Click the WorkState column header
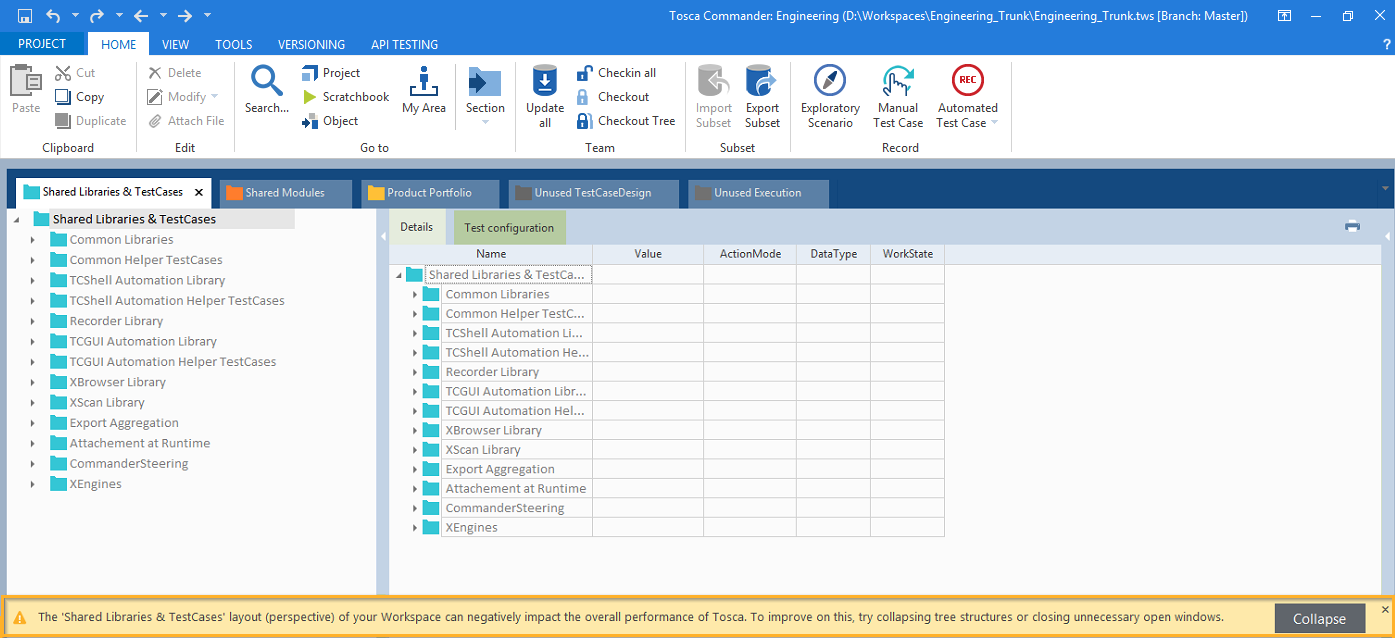Screen dimensions: 1395x638 pos(907,254)
